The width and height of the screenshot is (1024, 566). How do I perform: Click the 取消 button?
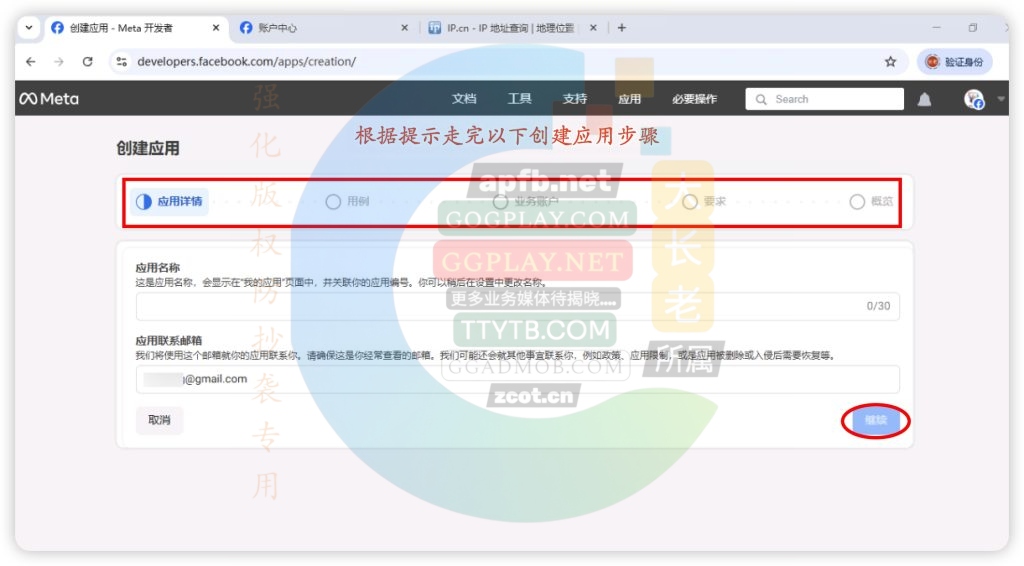pos(159,421)
